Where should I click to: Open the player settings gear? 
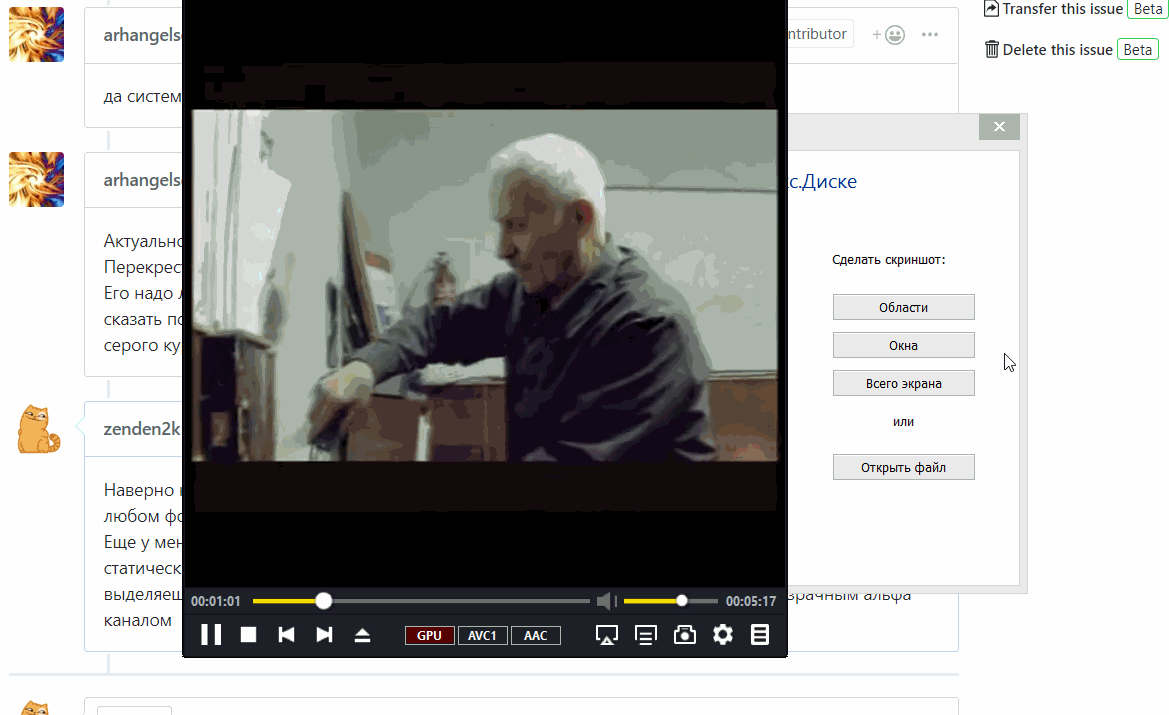click(722, 634)
